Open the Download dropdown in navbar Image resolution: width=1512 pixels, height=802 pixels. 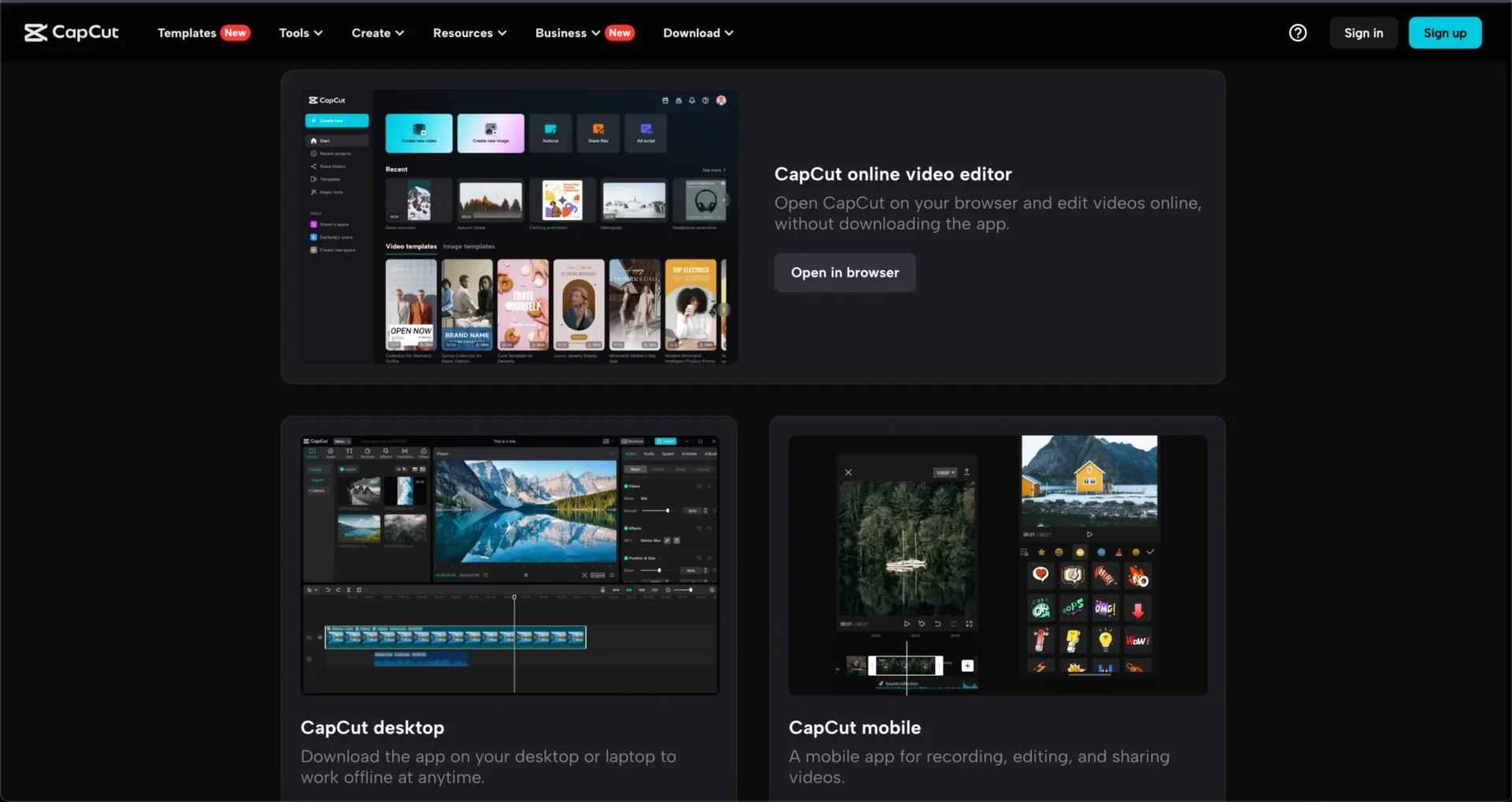tap(698, 33)
